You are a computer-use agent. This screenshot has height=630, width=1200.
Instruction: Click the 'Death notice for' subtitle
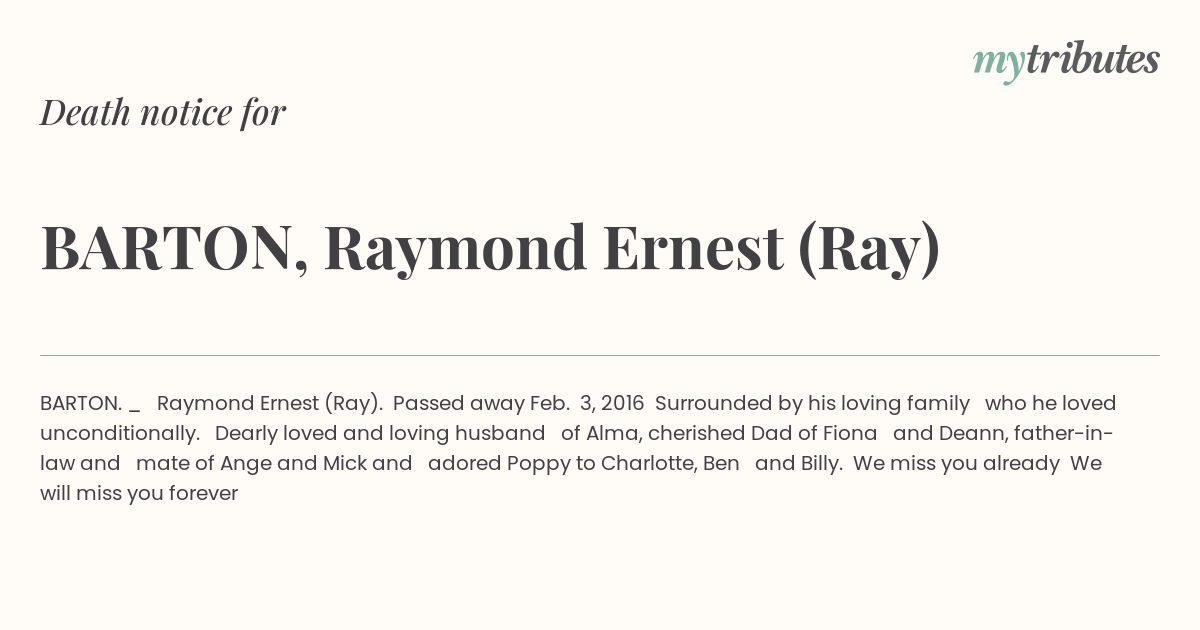click(x=163, y=113)
